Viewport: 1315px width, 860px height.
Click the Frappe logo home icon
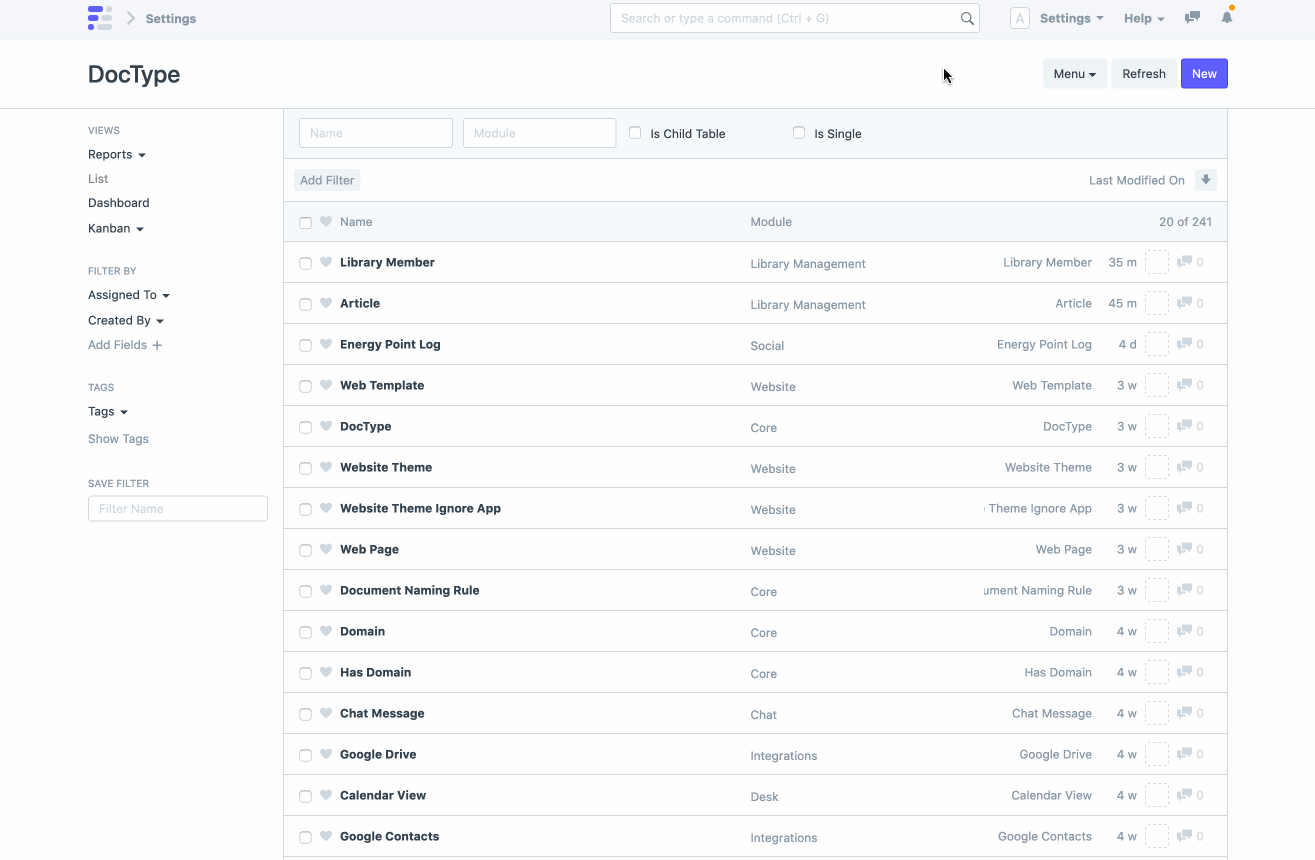[x=100, y=18]
